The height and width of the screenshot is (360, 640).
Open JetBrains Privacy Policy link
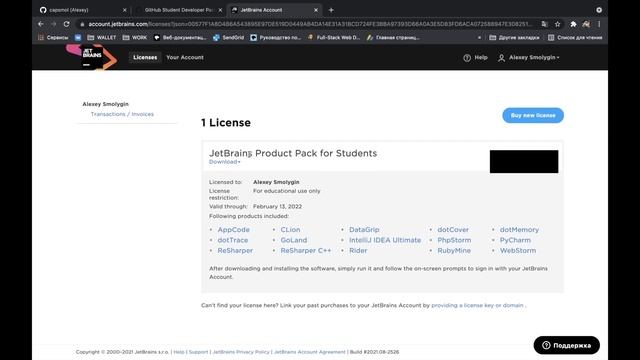[241, 352]
